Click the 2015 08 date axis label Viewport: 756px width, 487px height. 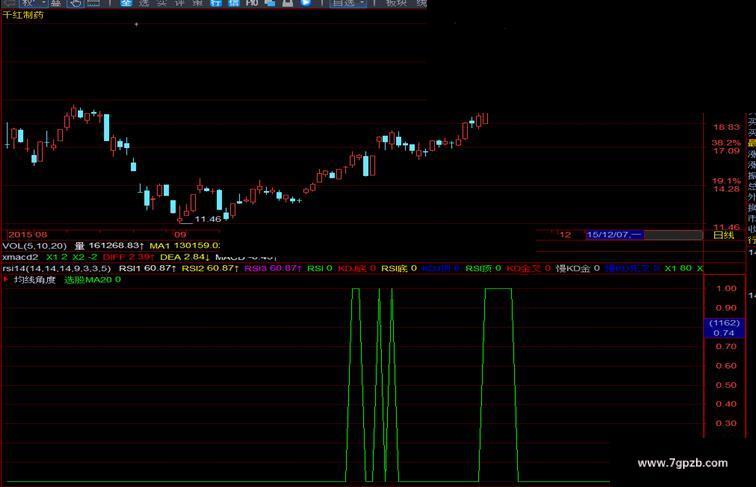[x=28, y=235]
